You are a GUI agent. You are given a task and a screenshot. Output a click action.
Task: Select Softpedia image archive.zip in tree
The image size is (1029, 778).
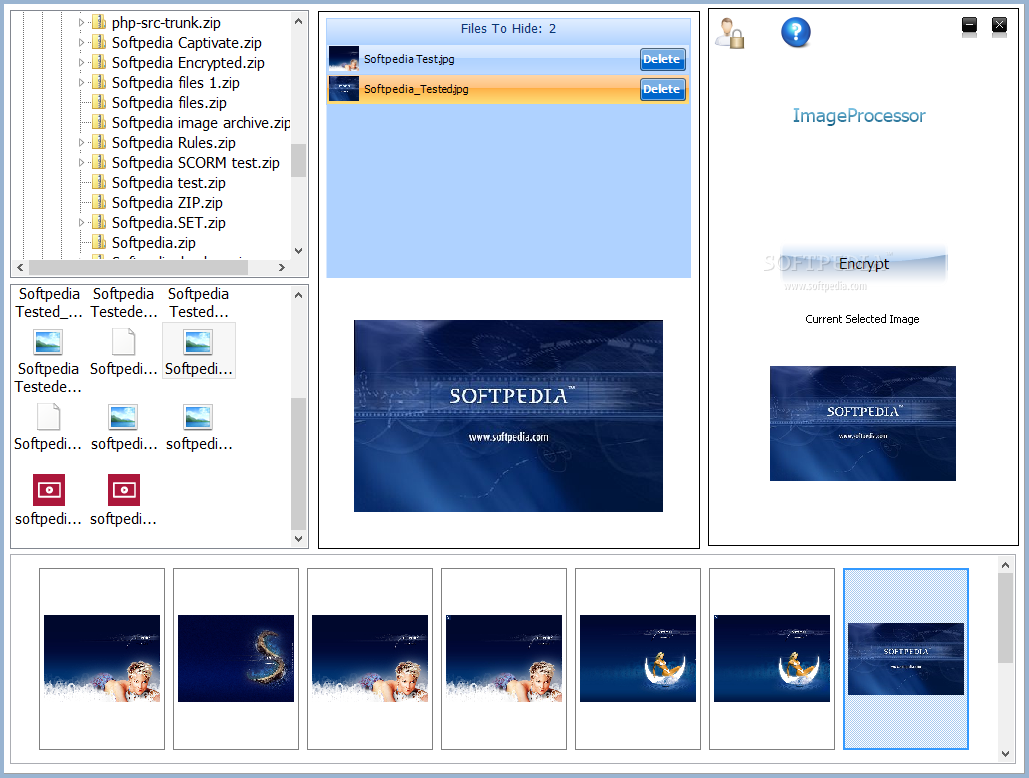201,123
